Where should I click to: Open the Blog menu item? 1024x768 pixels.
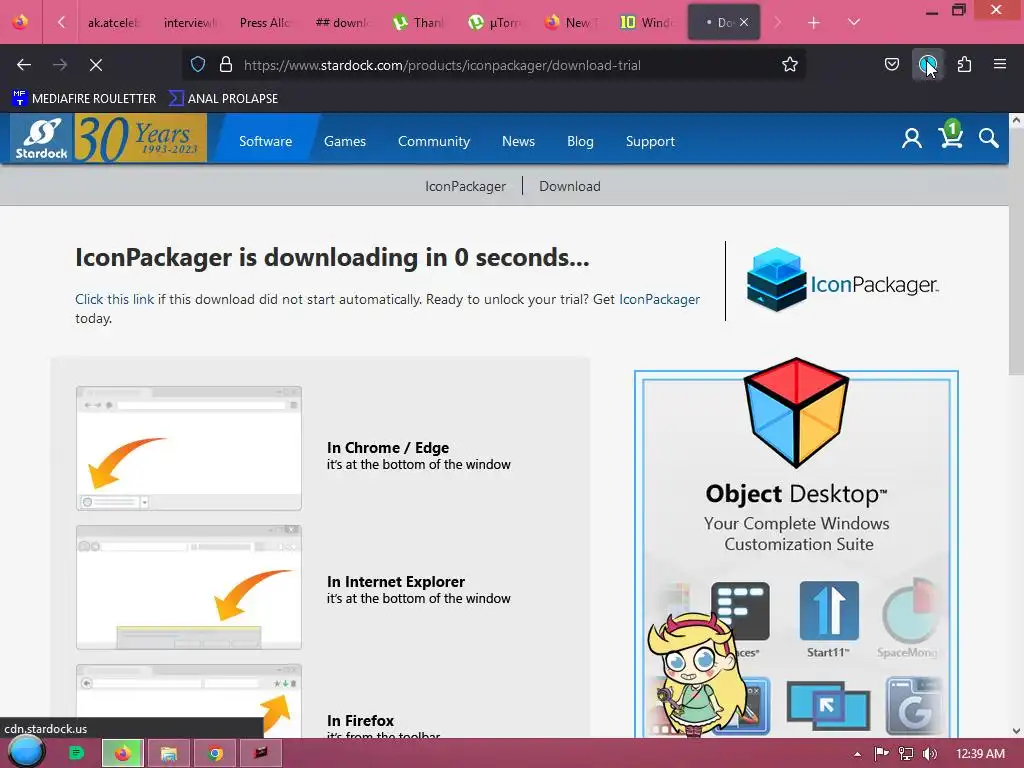tap(580, 141)
